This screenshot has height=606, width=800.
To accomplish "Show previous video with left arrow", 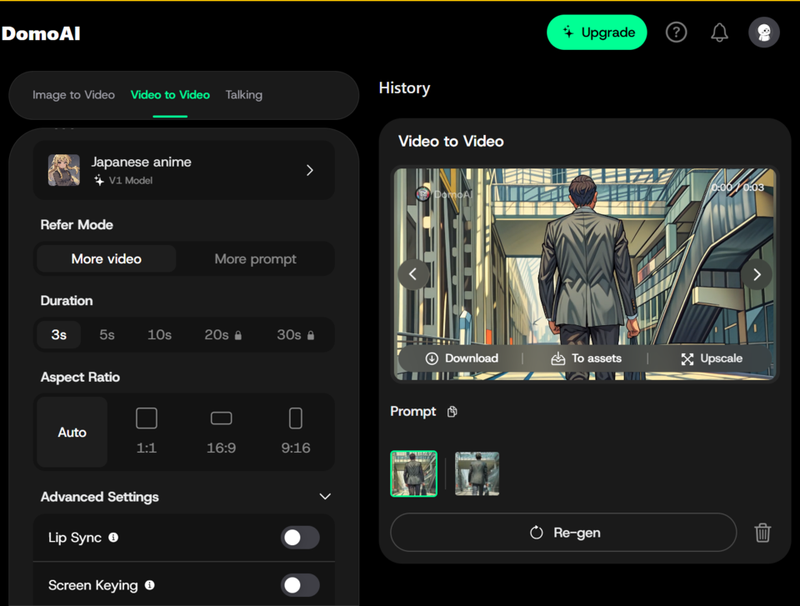I will [413, 274].
